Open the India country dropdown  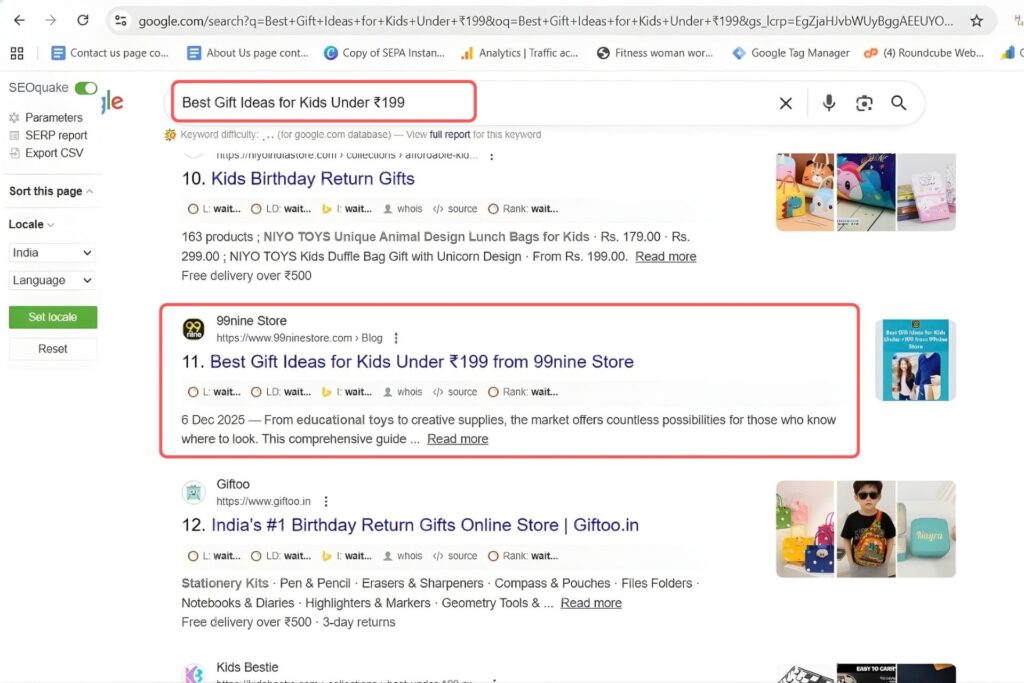pos(51,252)
